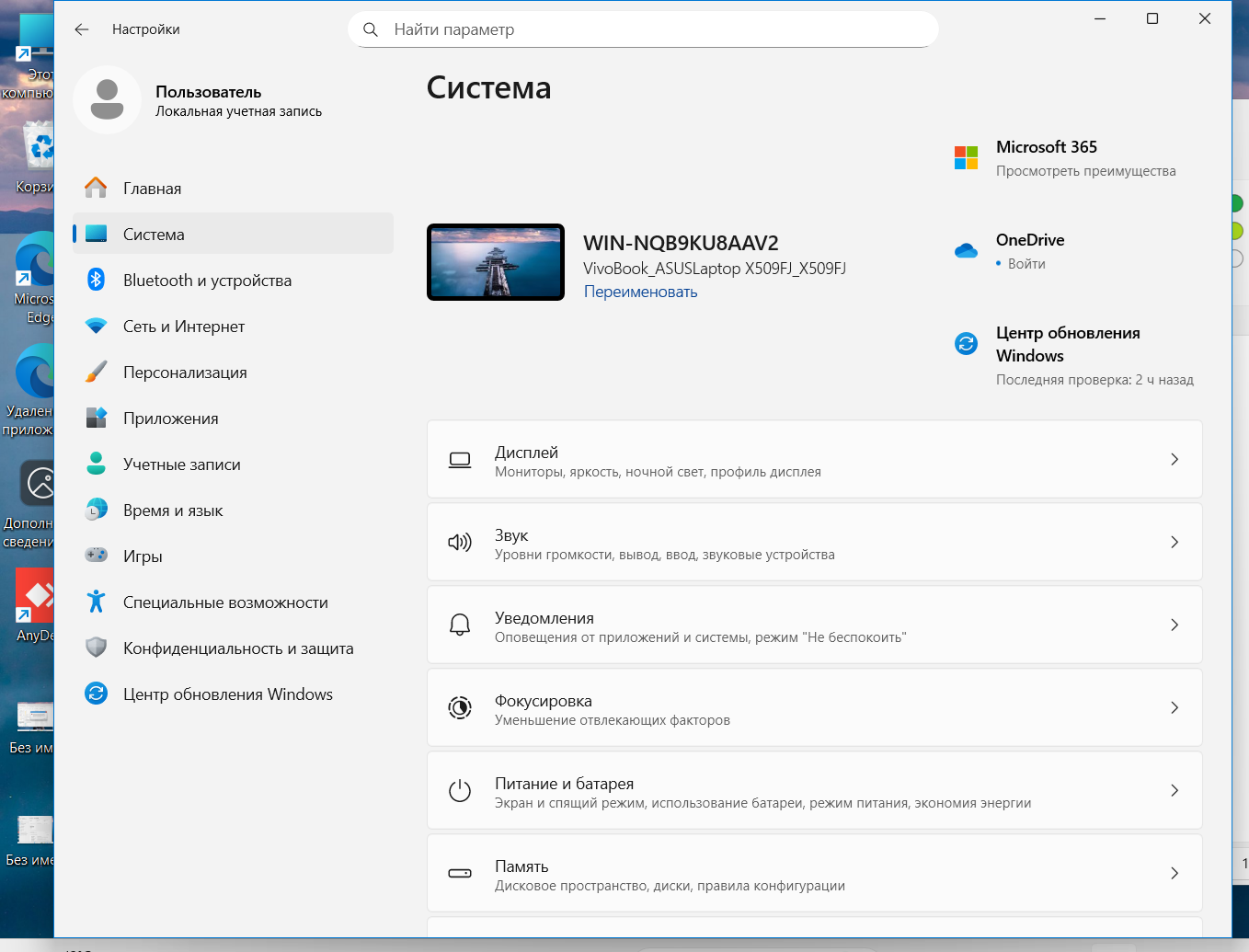Expand the Звук settings chevron
This screenshot has width=1249, height=952.
pyautogui.click(x=1174, y=543)
